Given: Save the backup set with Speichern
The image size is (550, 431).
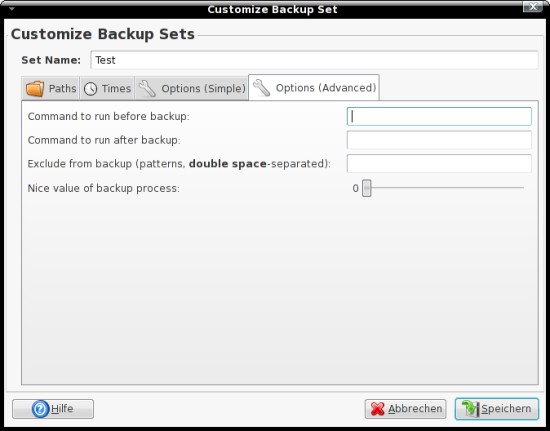Looking at the screenshot, I should pos(497,409).
